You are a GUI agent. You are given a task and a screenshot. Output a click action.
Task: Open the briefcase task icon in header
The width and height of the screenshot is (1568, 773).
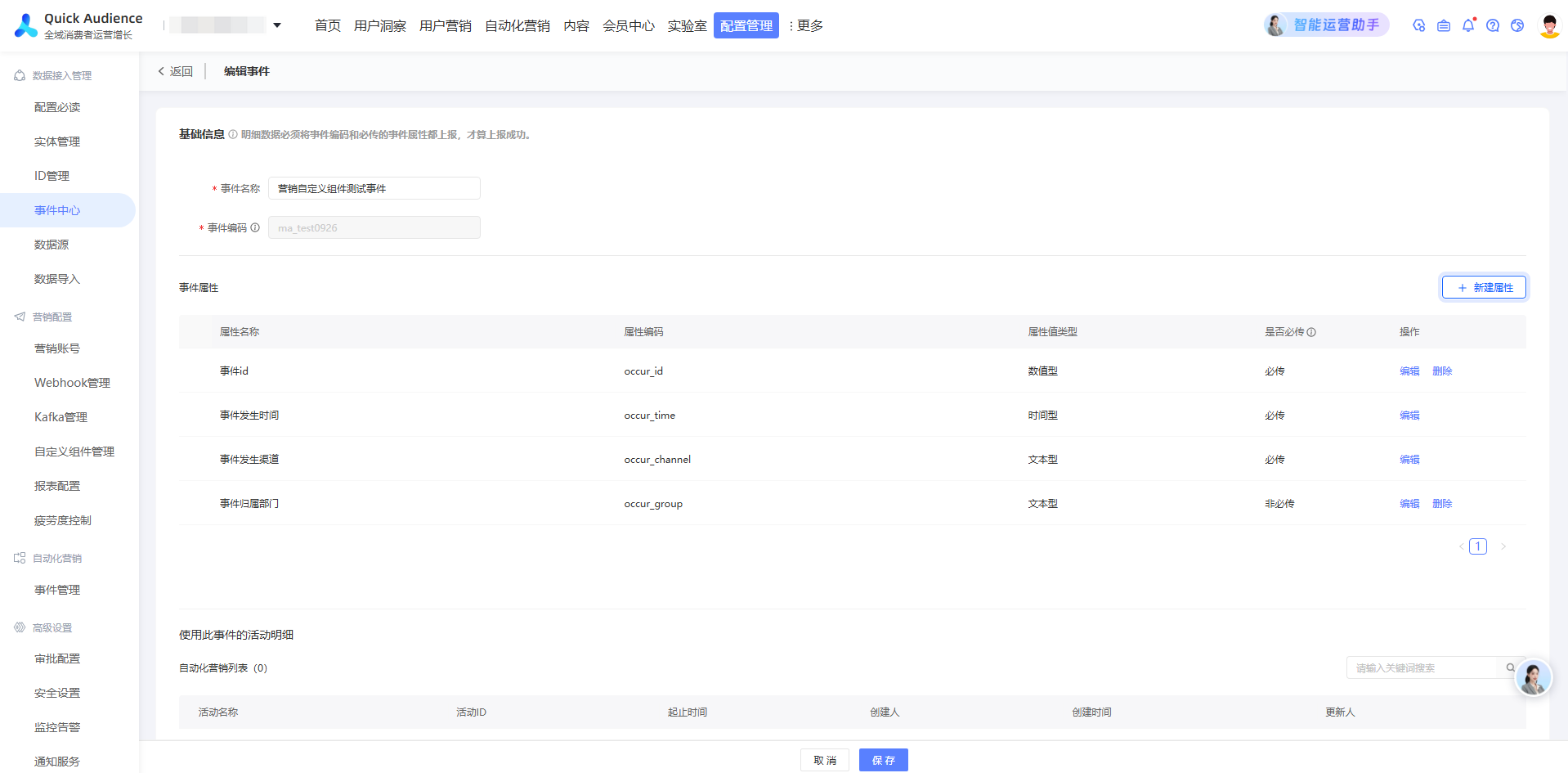pos(1444,25)
